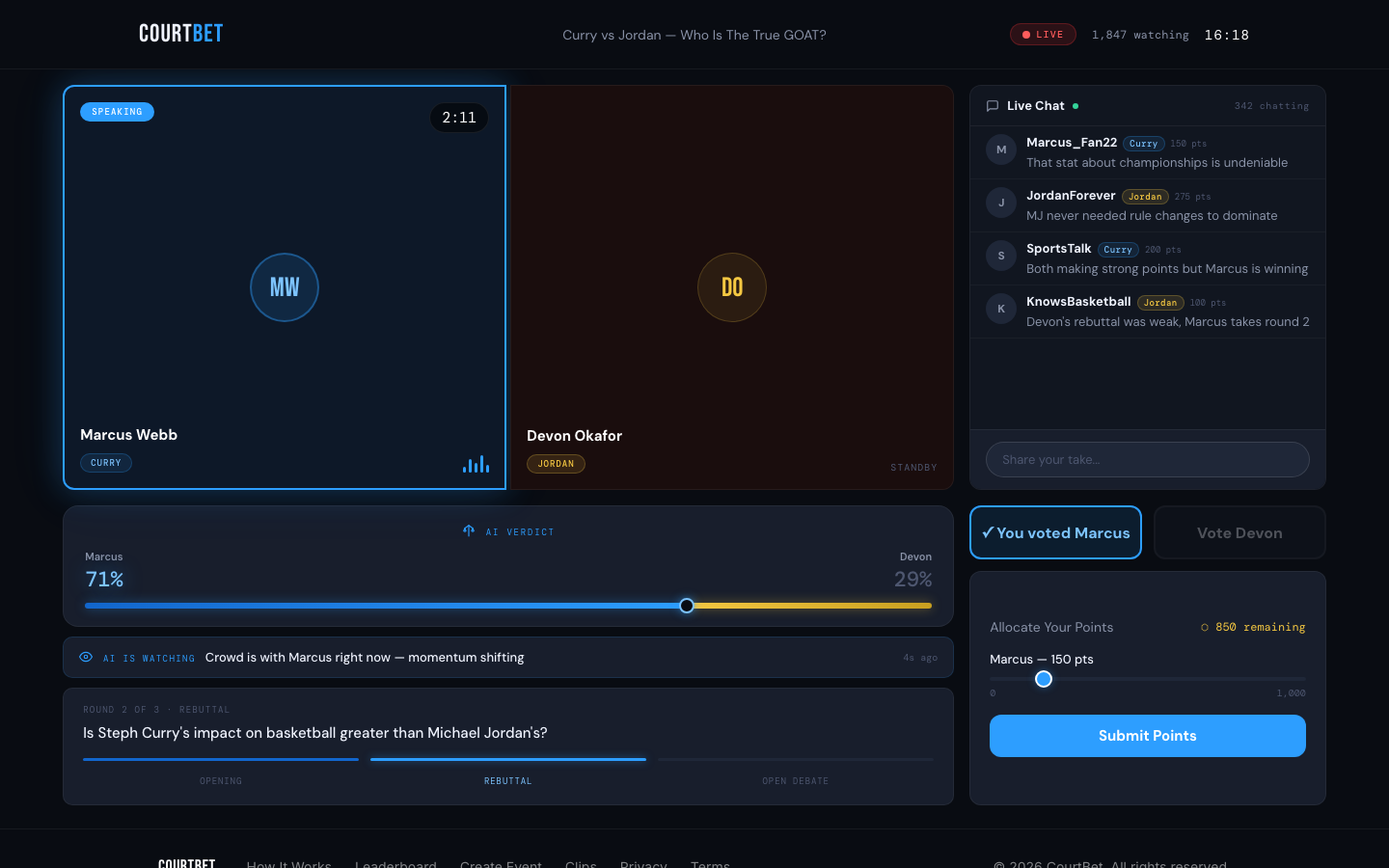
Task: Click the MW avatar circle for Marcus Webb
Action: (285, 287)
